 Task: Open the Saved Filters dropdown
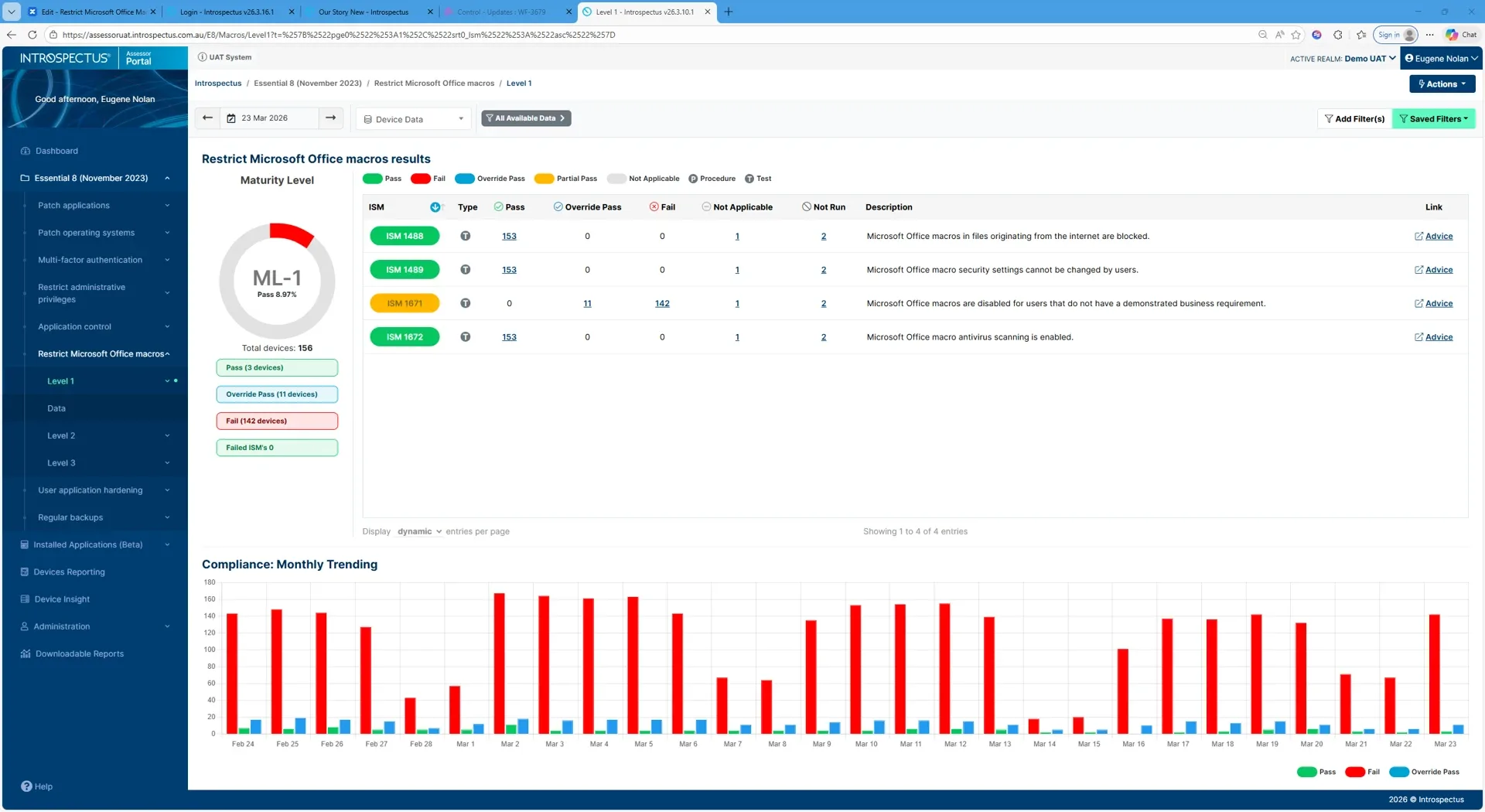[x=1433, y=119]
